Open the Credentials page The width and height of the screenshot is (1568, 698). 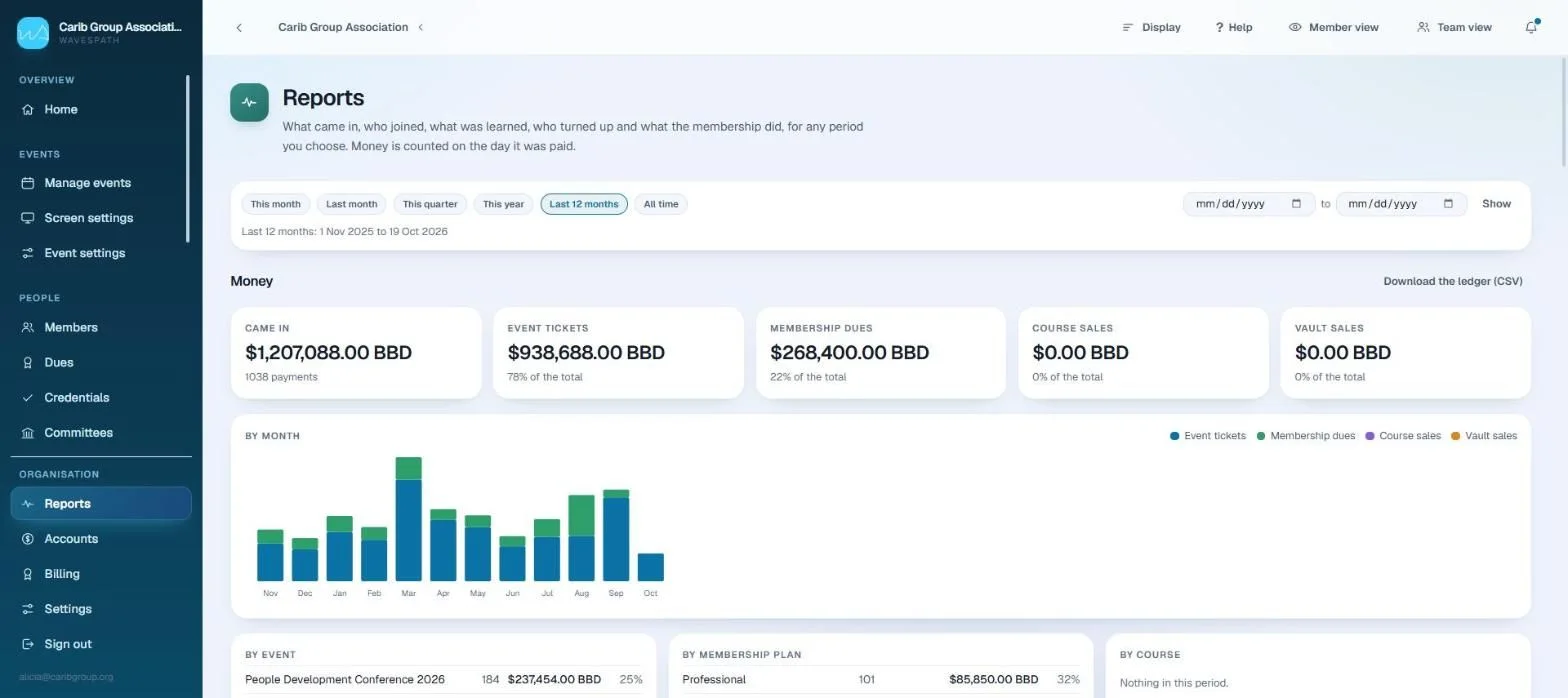(100, 397)
